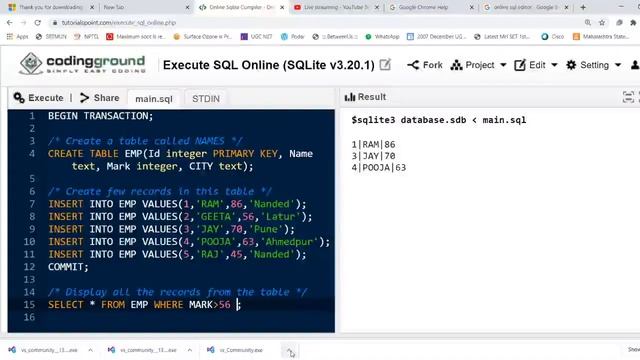This screenshot has width=640, height=360.
Task: Click the SELECT * FROM EMP query line
Action: pyautogui.click(x=144, y=304)
